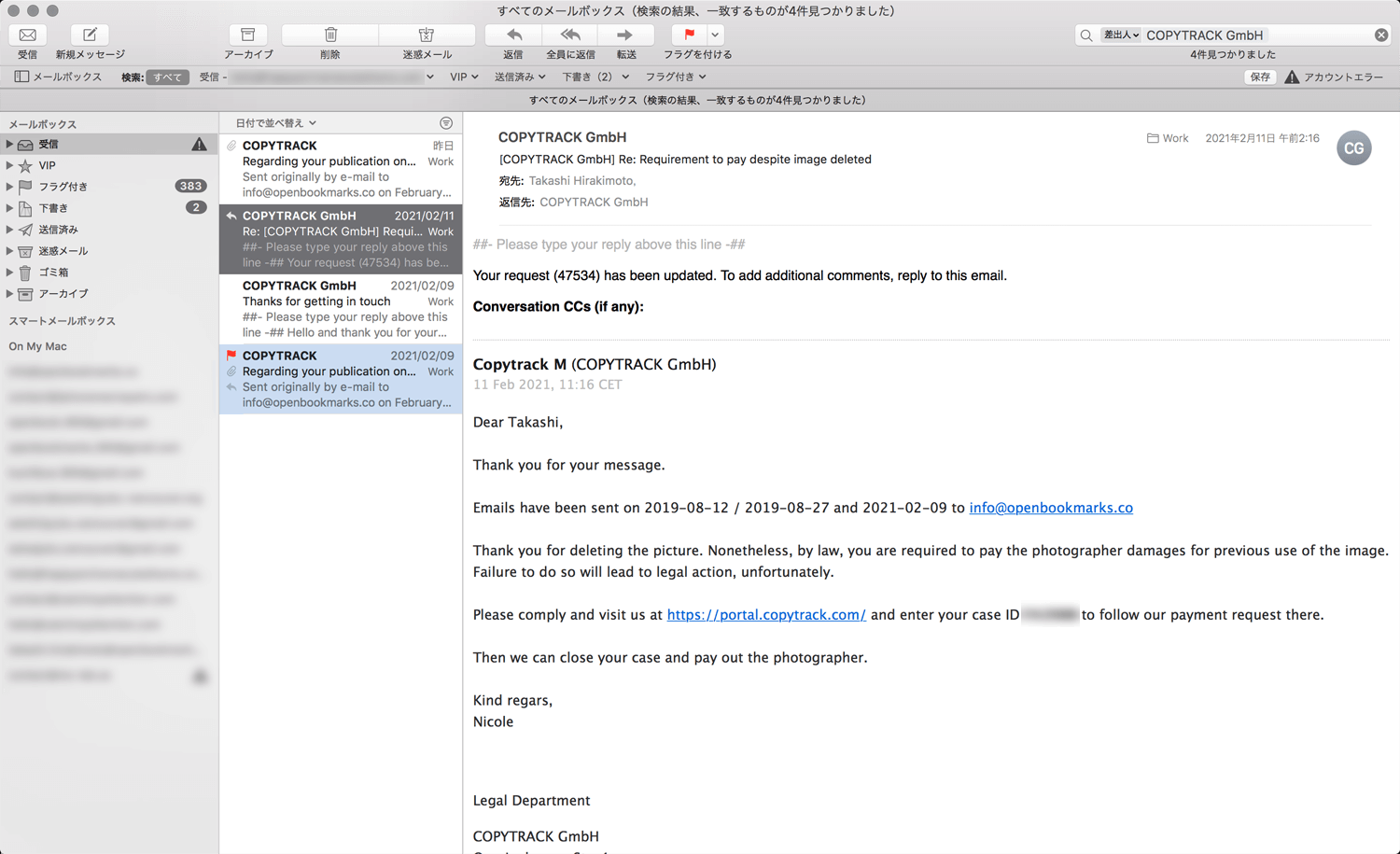Click the Takashi Hirakimoto recipient
This screenshot has height=854, width=1400.
click(582, 181)
